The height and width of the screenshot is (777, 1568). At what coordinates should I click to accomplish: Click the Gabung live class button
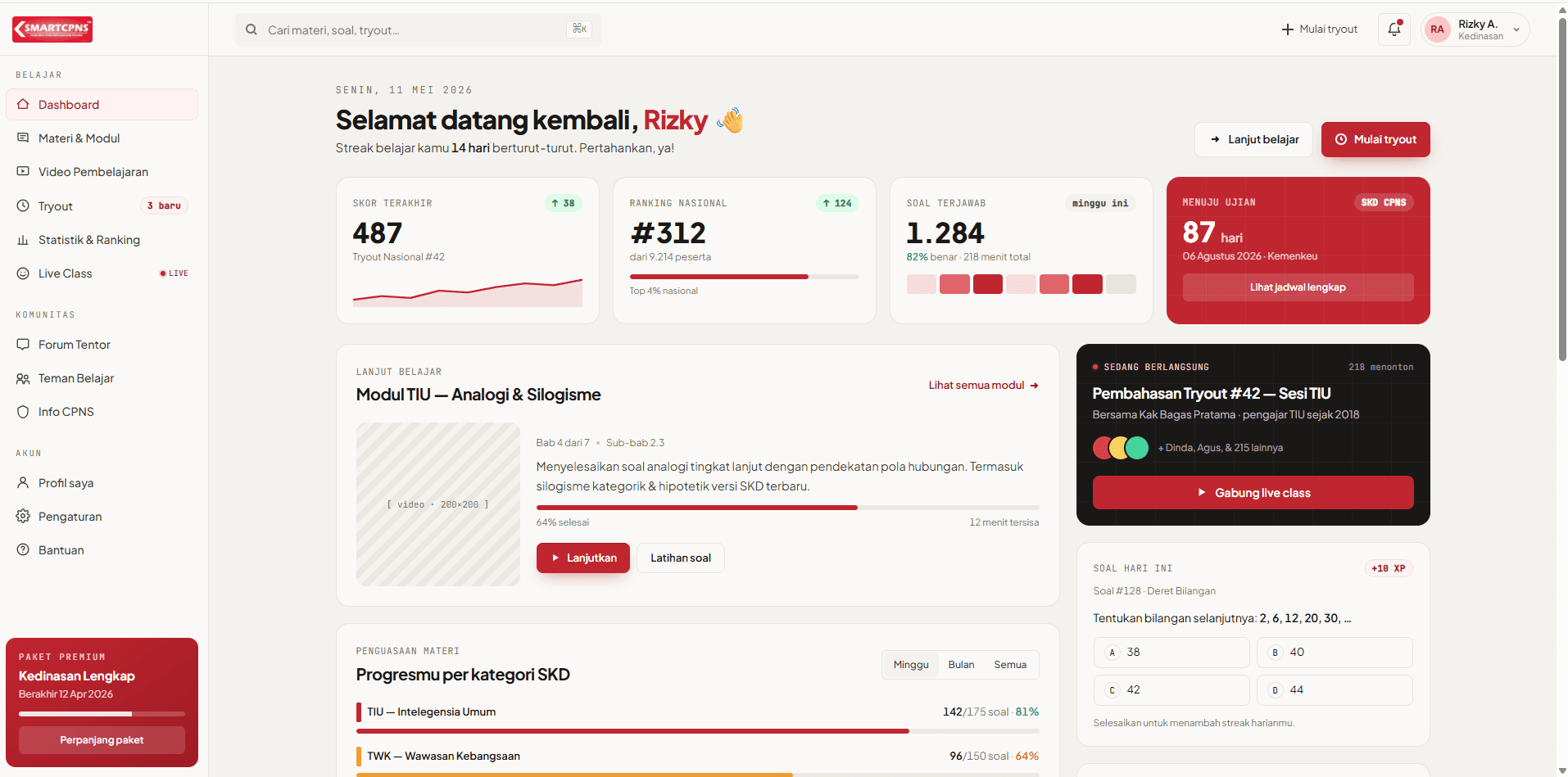(x=1253, y=493)
